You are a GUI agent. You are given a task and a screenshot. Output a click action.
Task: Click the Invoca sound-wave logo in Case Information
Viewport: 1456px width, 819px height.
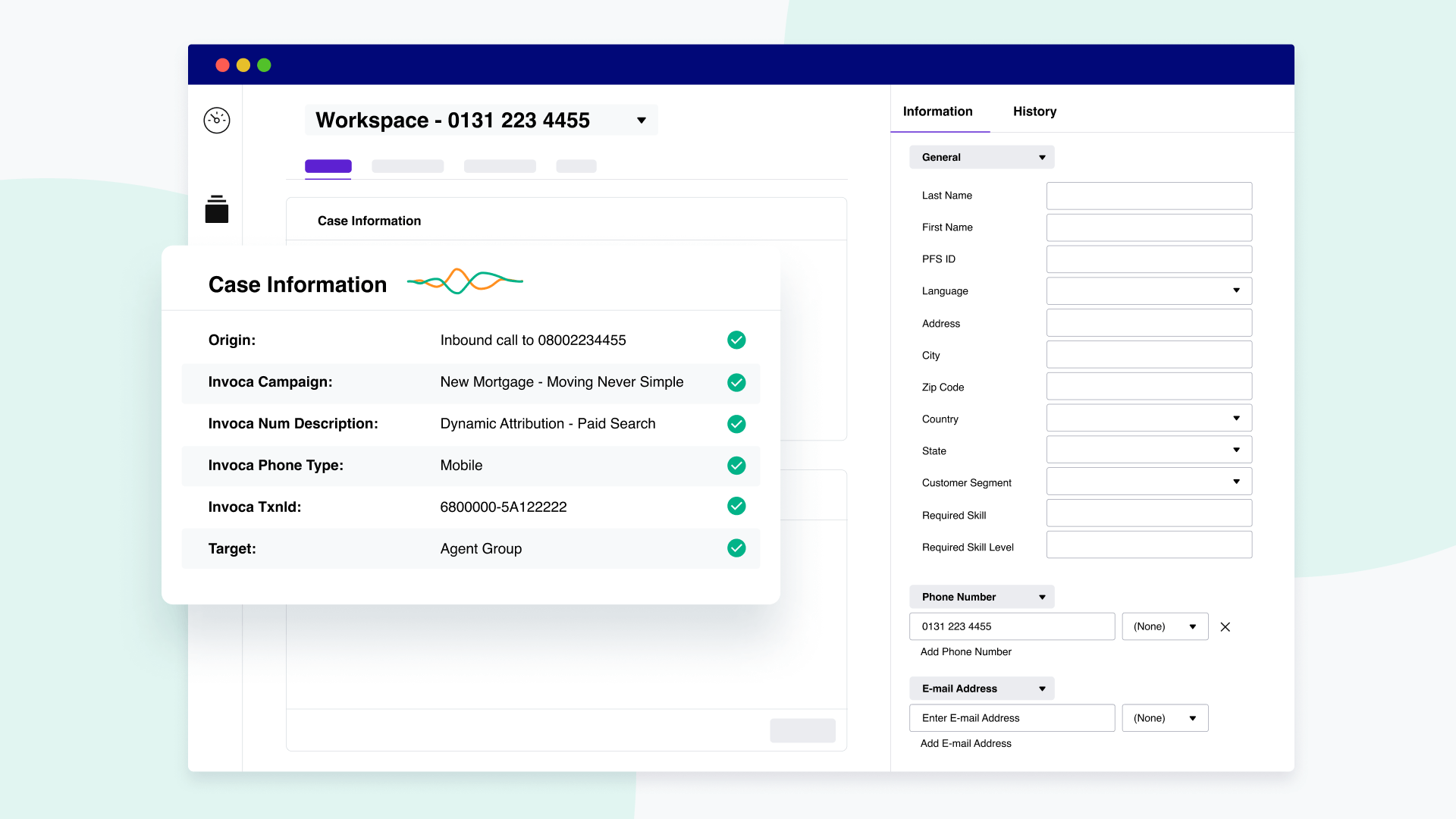pyautogui.click(x=465, y=281)
